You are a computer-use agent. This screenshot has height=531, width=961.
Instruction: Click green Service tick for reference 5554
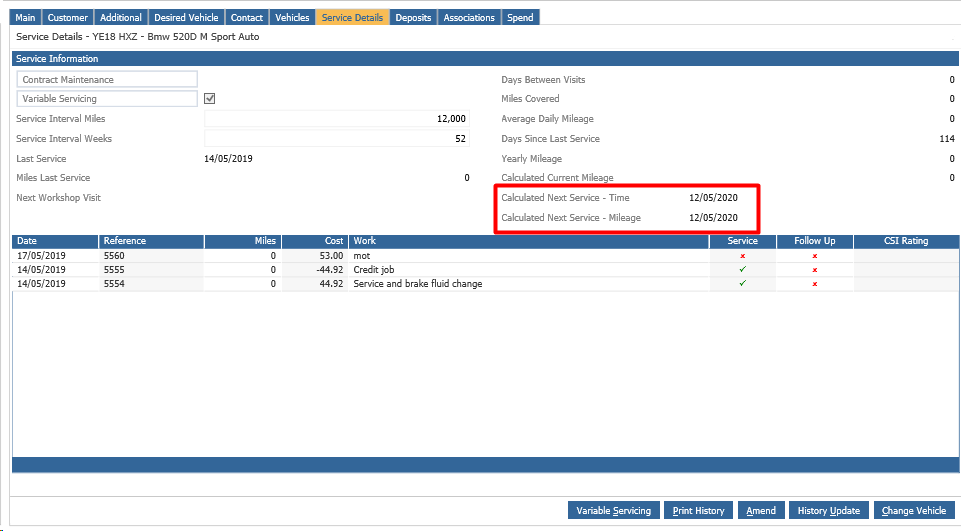click(x=742, y=283)
